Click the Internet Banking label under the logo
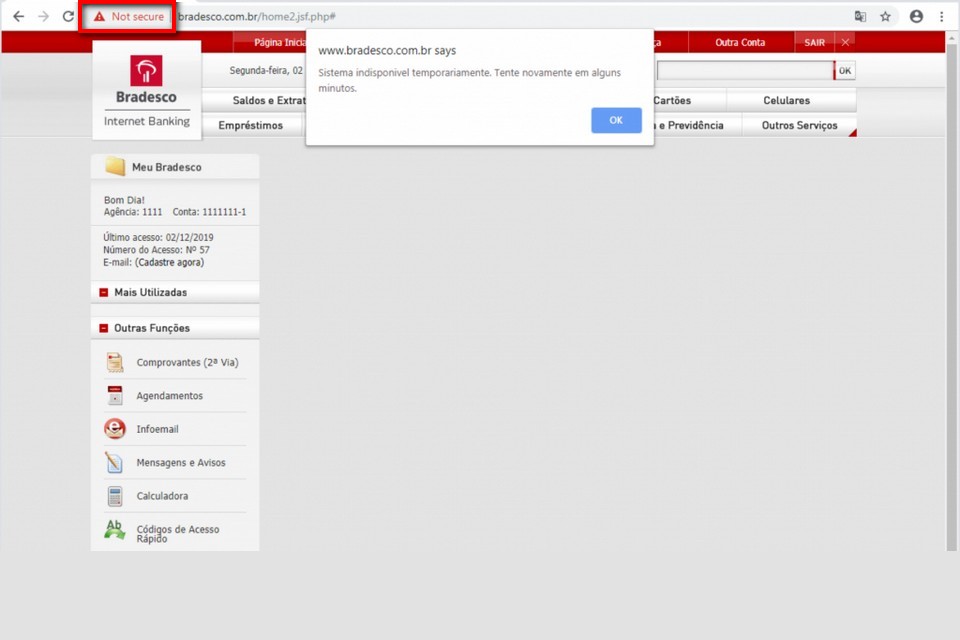Image resolution: width=960 pixels, height=640 pixels. click(147, 121)
